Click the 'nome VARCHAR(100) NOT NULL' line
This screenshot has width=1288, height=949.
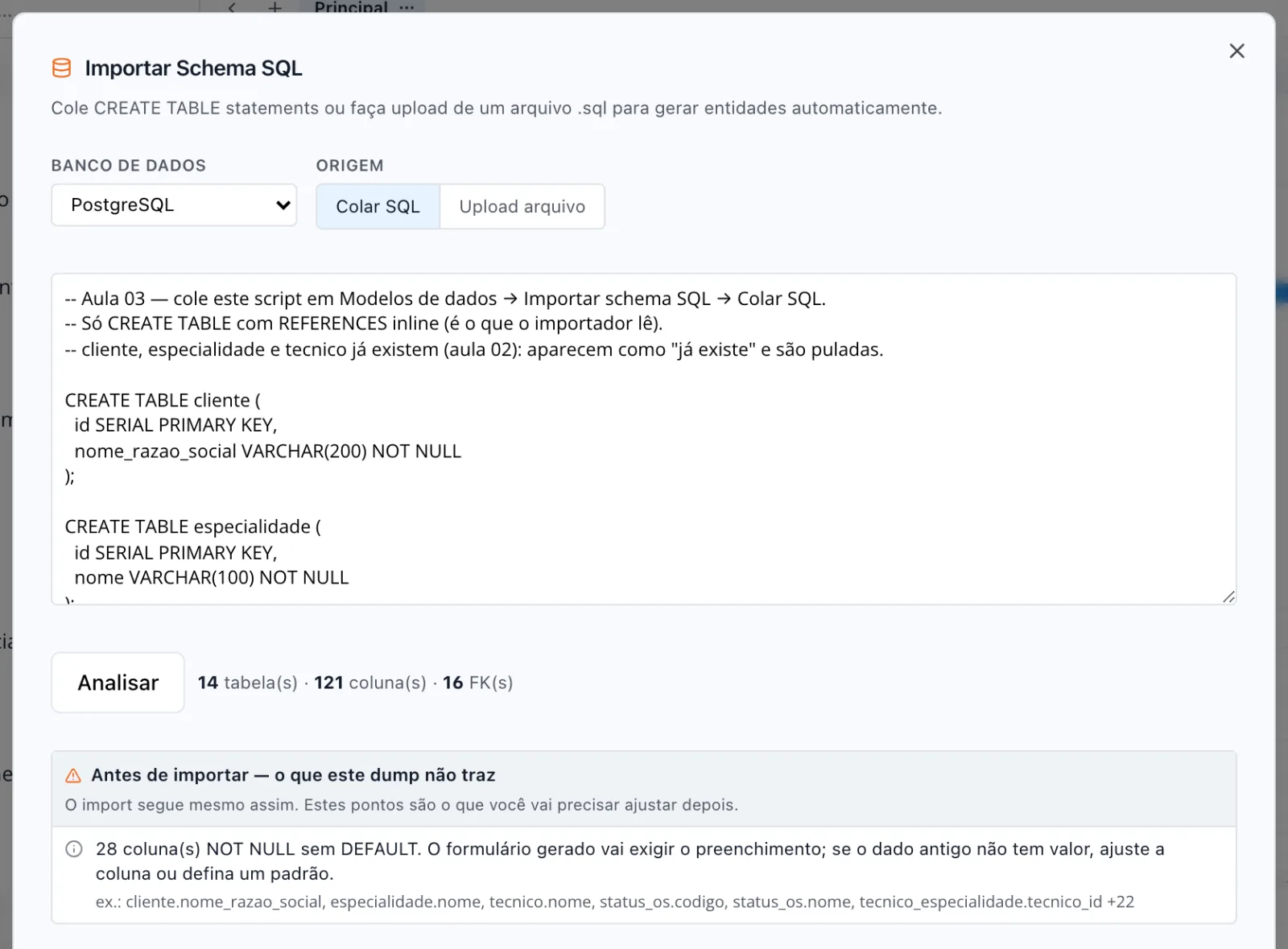pyautogui.click(x=212, y=577)
